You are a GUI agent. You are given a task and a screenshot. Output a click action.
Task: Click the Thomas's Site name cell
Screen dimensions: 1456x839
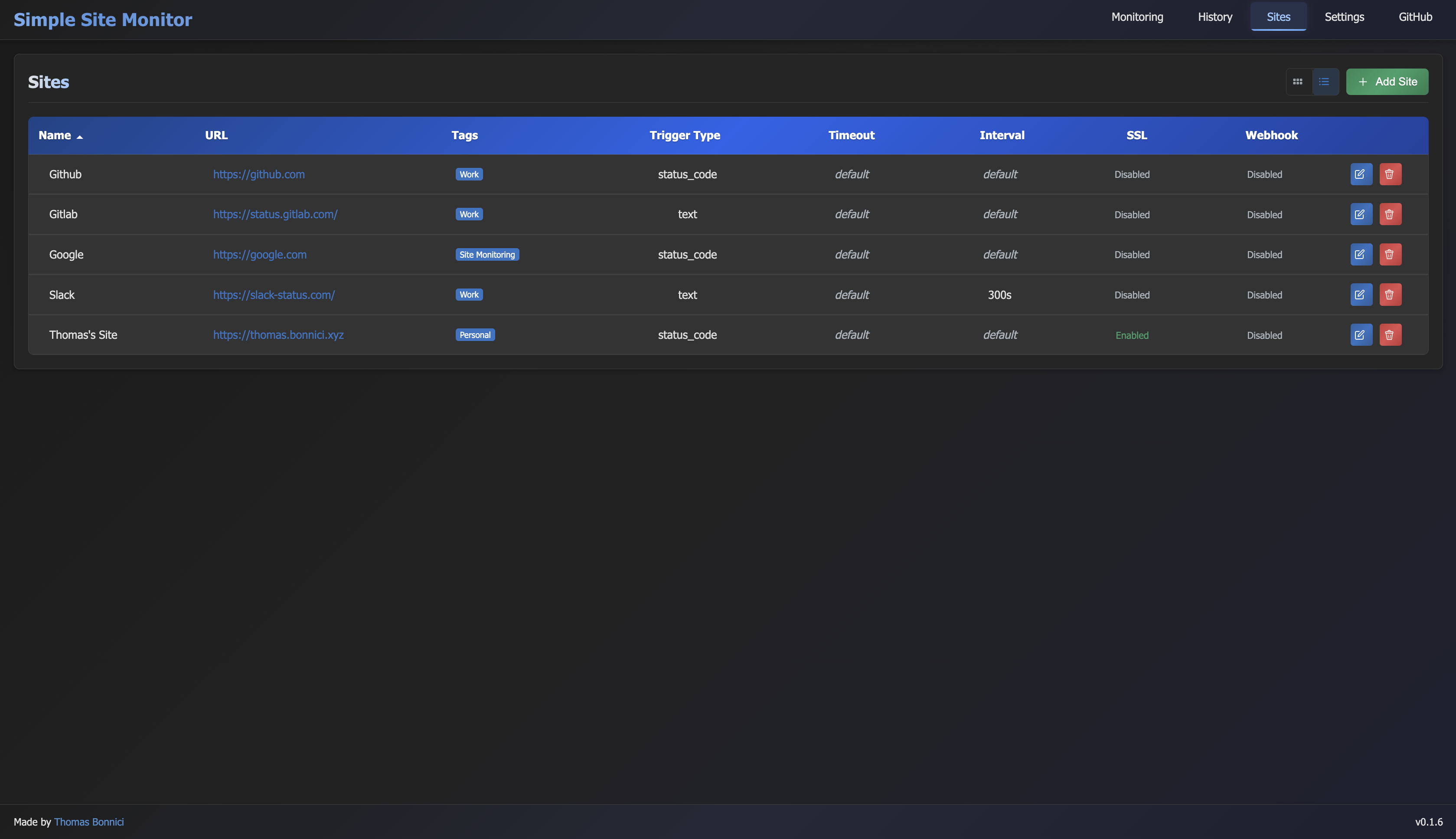pyautogui.click(x=83, y=335)
